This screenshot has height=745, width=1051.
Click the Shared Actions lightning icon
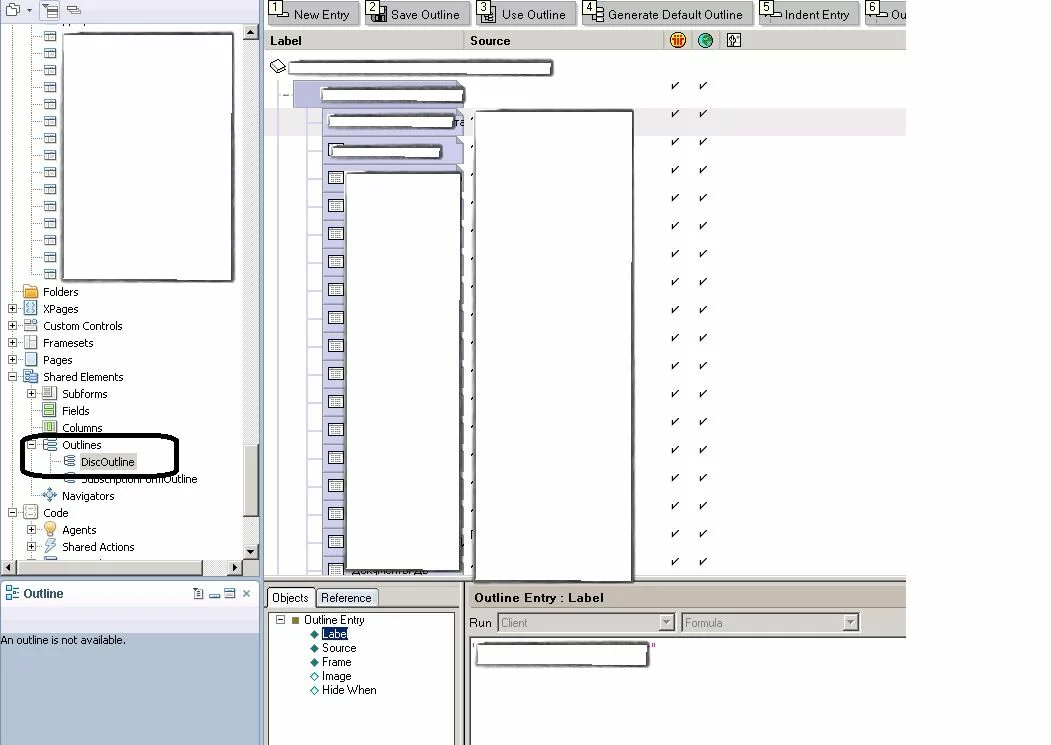pyautogui.click(x=50, y=547)
